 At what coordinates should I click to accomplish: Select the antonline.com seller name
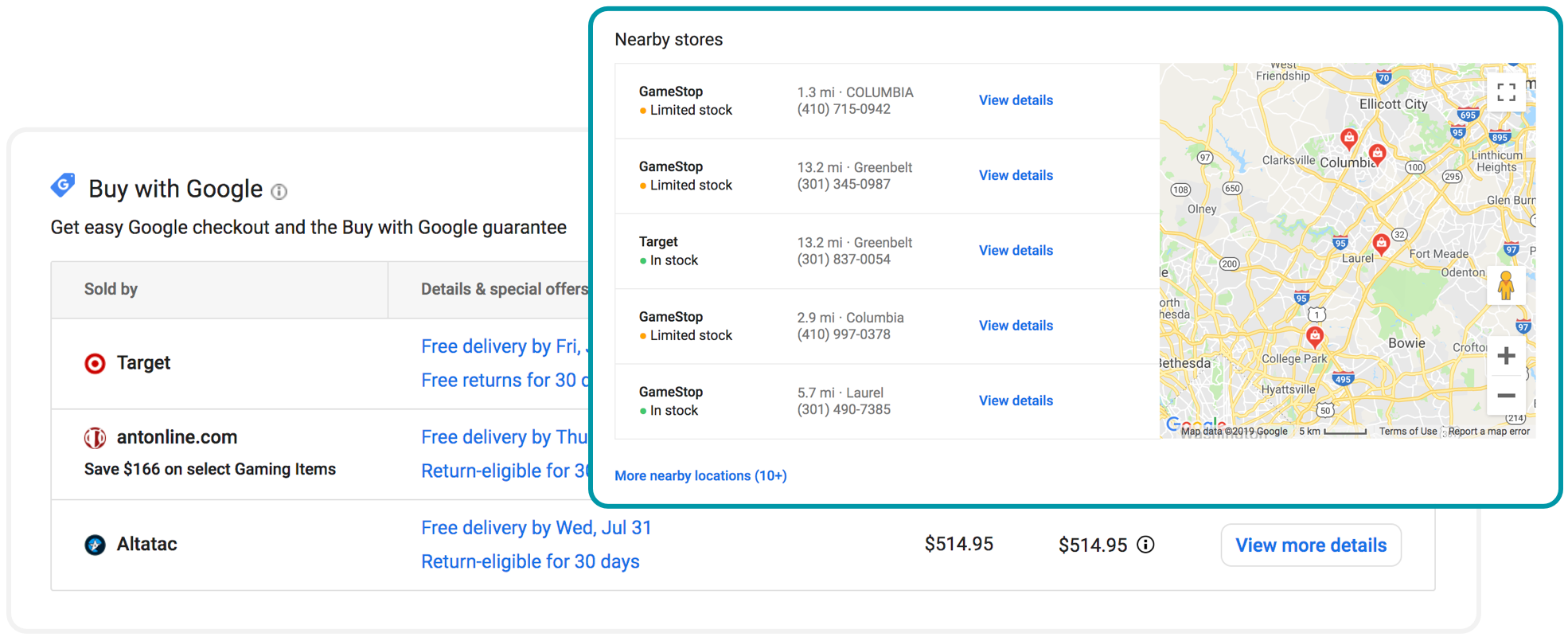pos(177,437)
